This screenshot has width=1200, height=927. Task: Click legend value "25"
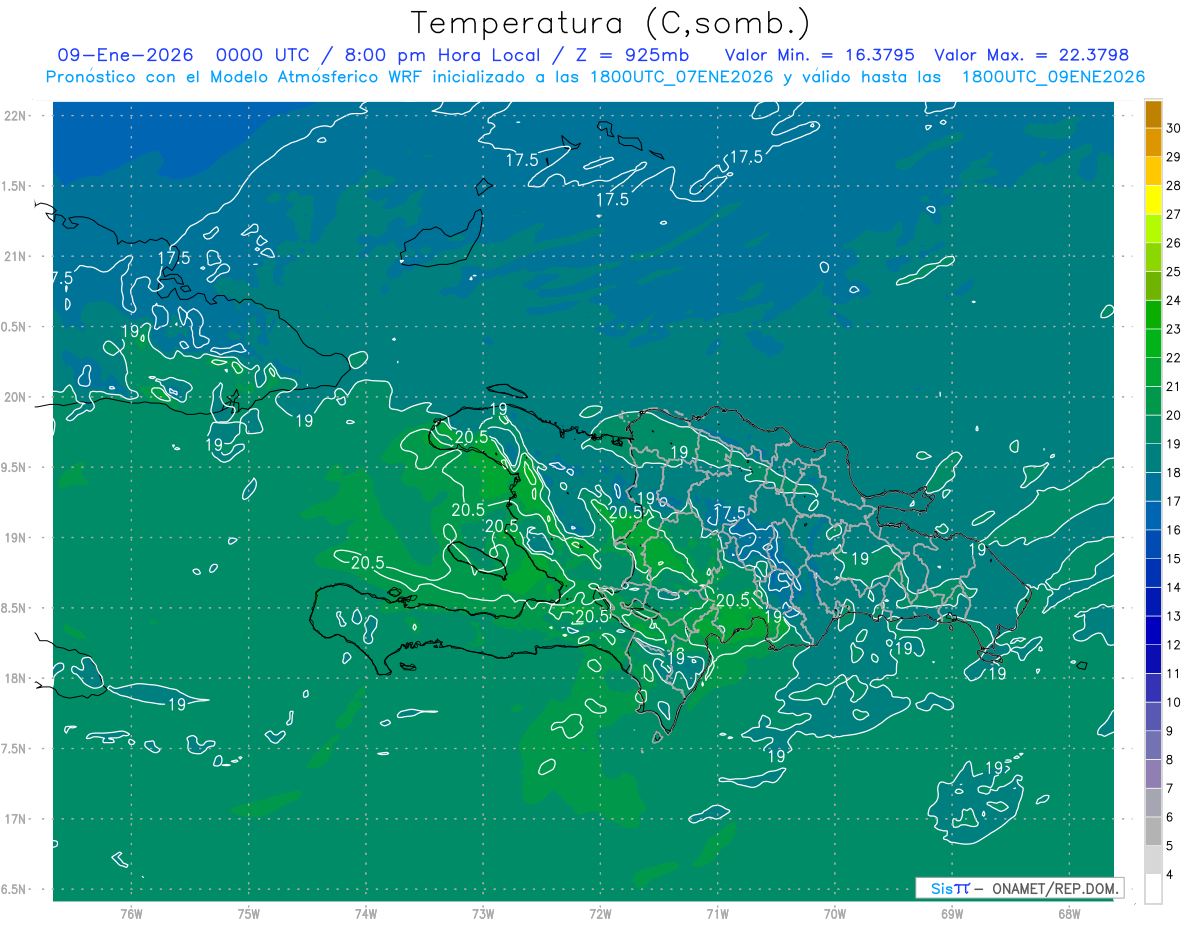[1174, 272]
